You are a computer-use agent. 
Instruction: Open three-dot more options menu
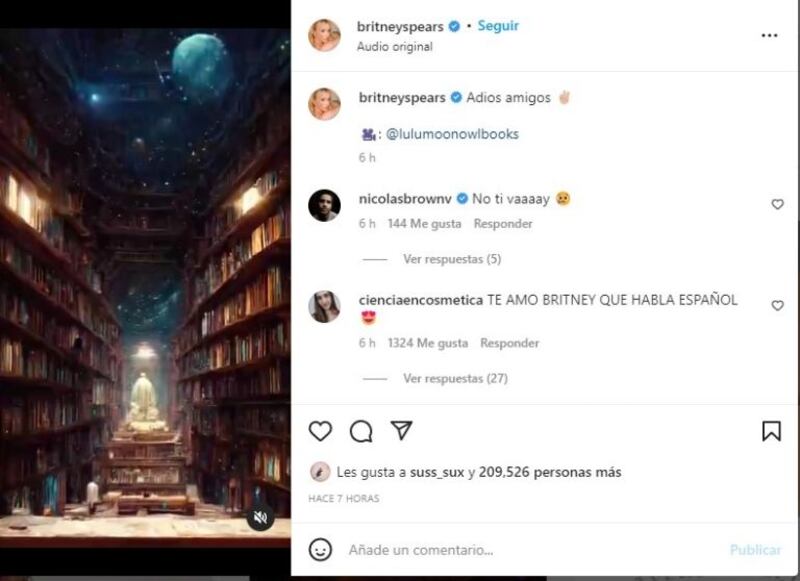[769, 35]
